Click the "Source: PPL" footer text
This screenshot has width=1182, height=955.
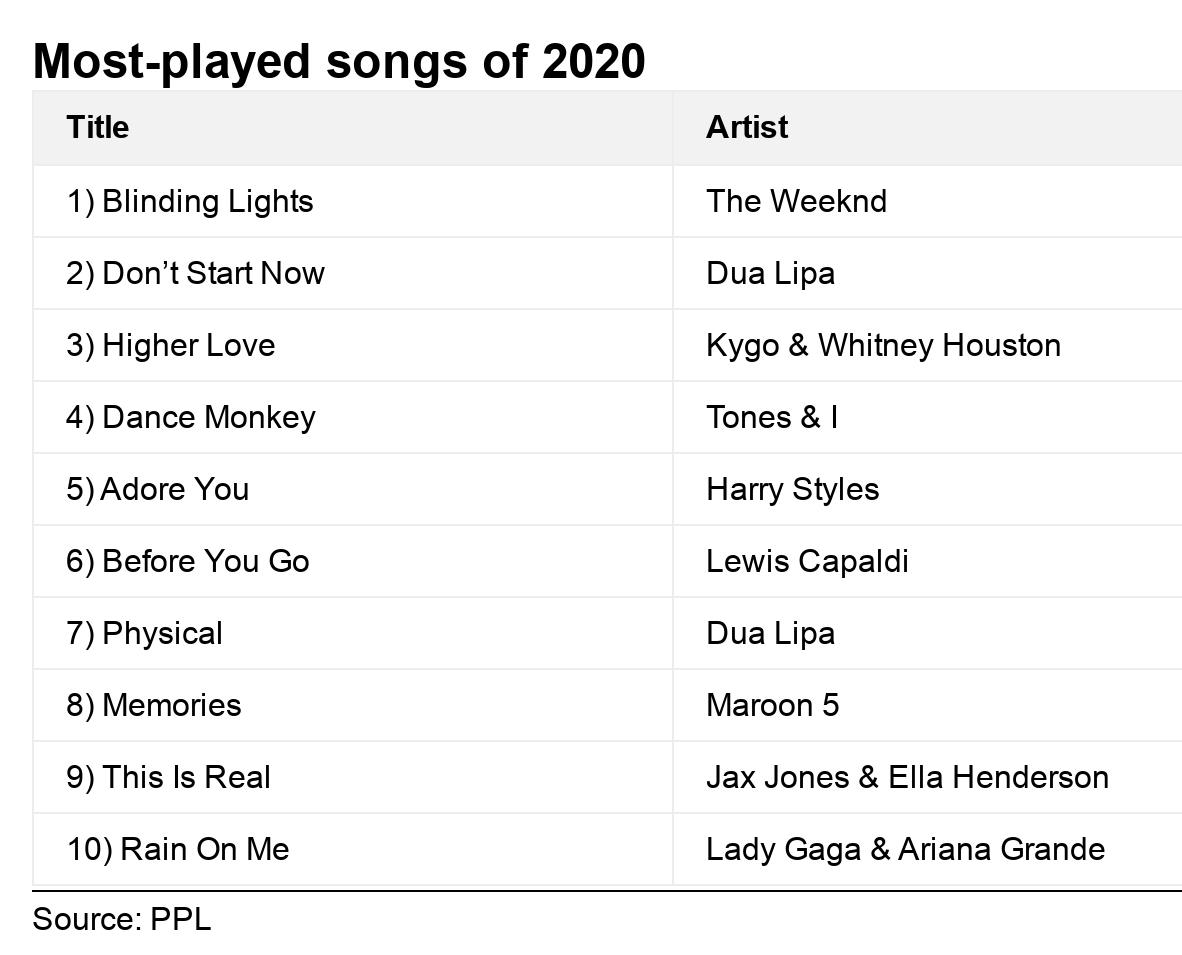[122, 919]
